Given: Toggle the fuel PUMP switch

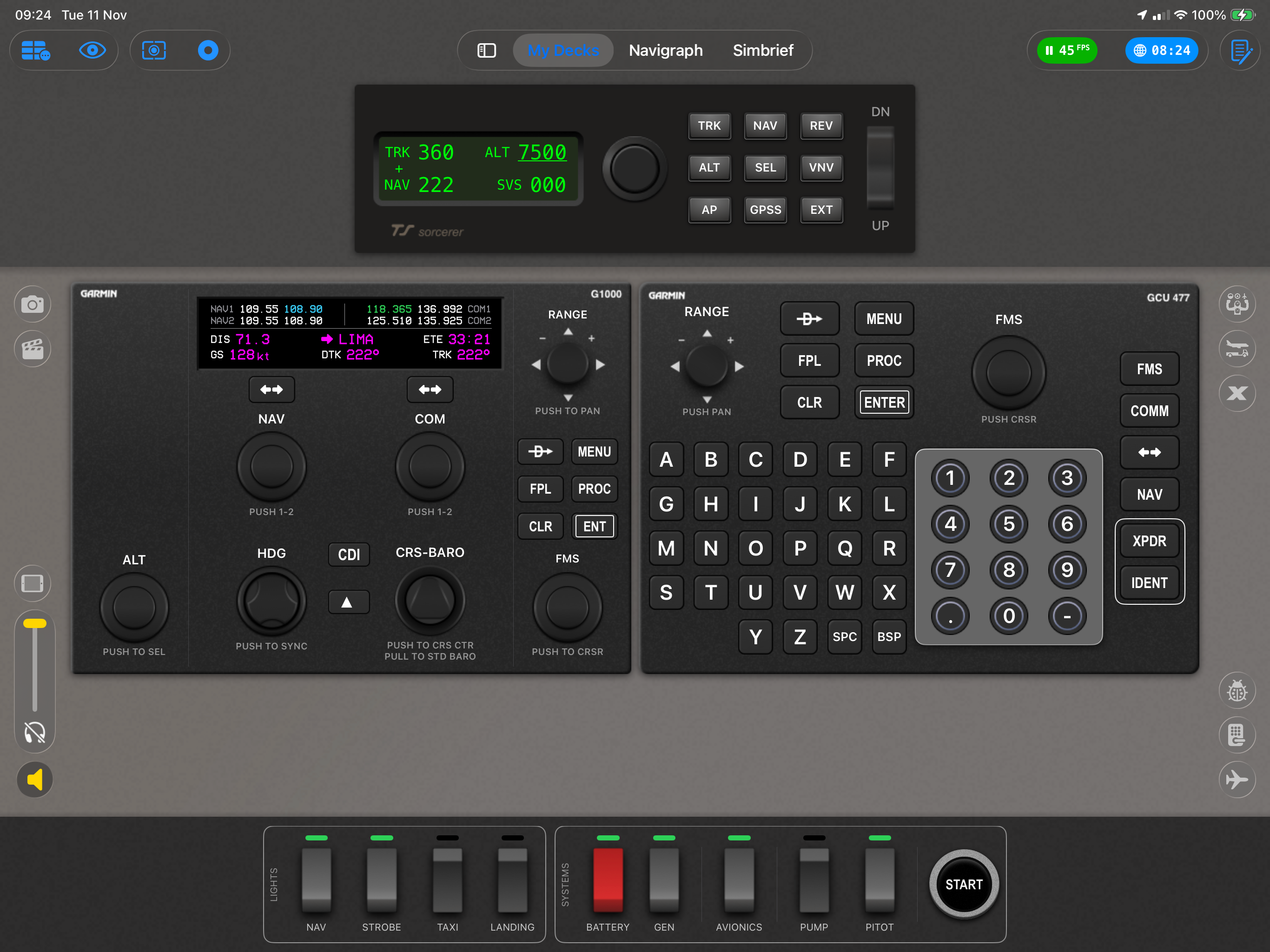Looking at the screenshot, I should point(814,879).
